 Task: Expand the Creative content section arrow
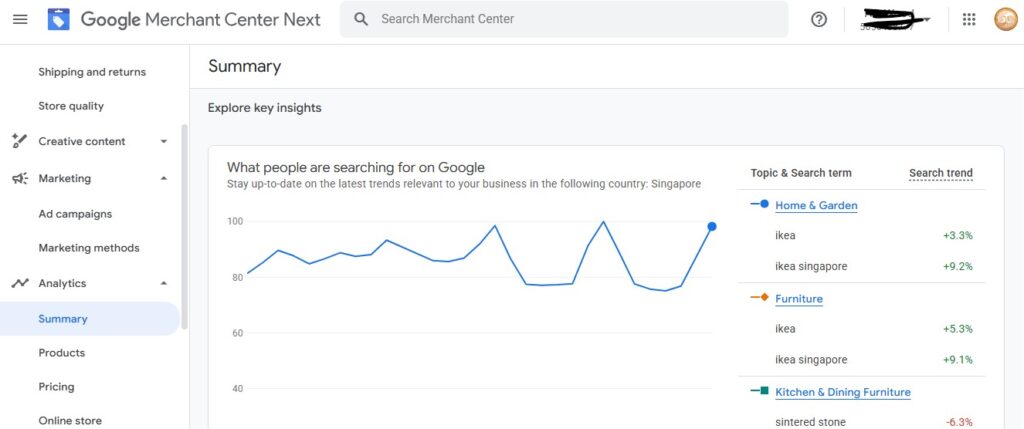(164, 141)
